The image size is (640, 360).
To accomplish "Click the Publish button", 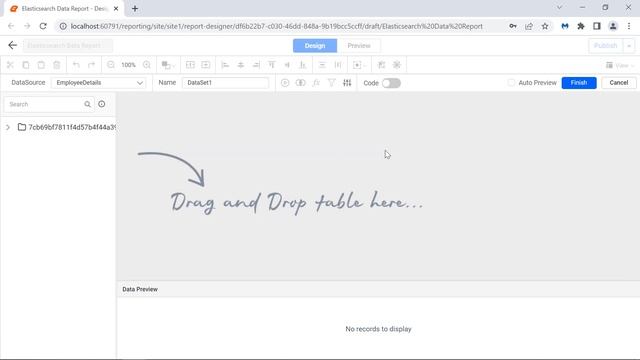I will 606,46.
